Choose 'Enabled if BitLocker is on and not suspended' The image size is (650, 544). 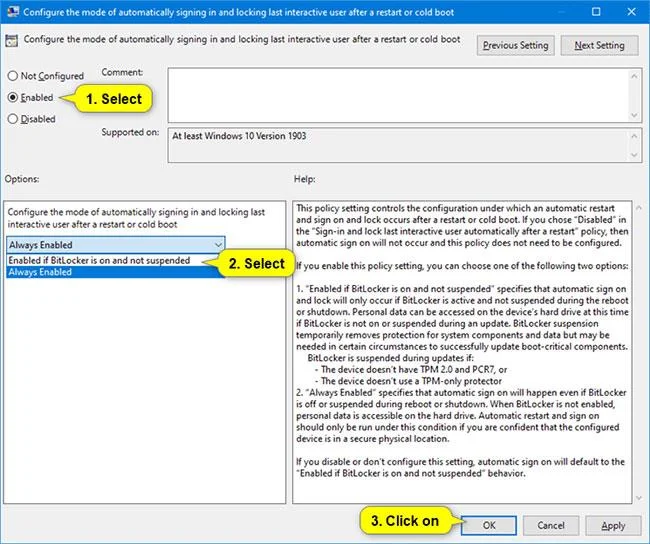tap(99, 260)
